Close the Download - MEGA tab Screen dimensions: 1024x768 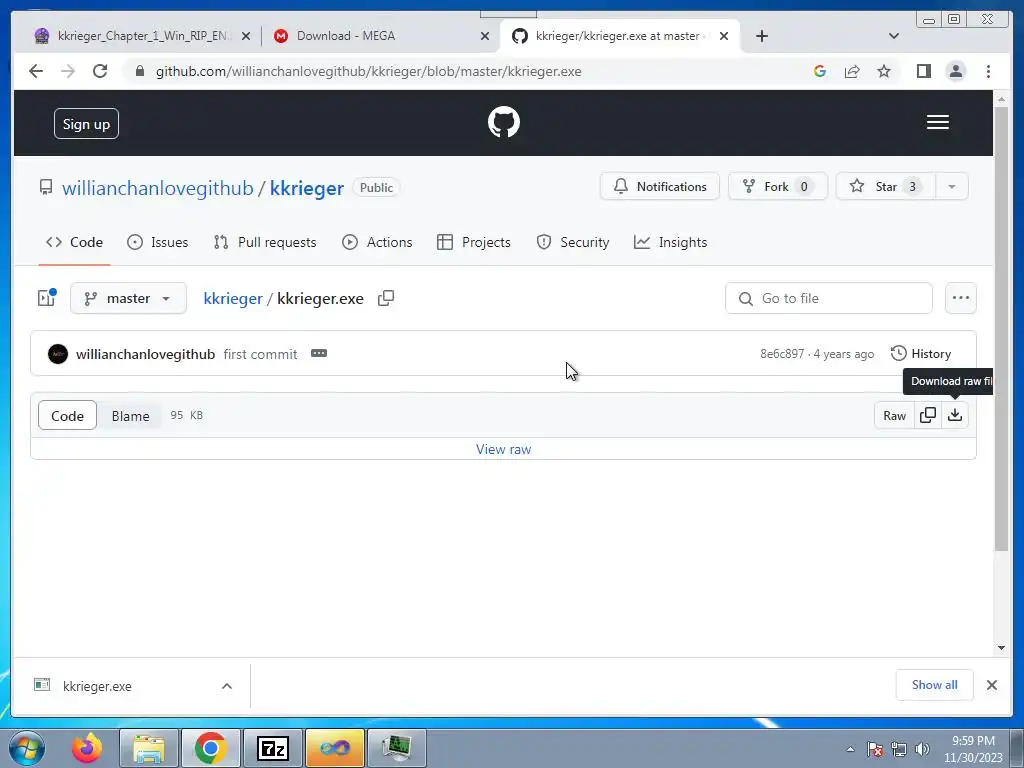pos(485,36)
